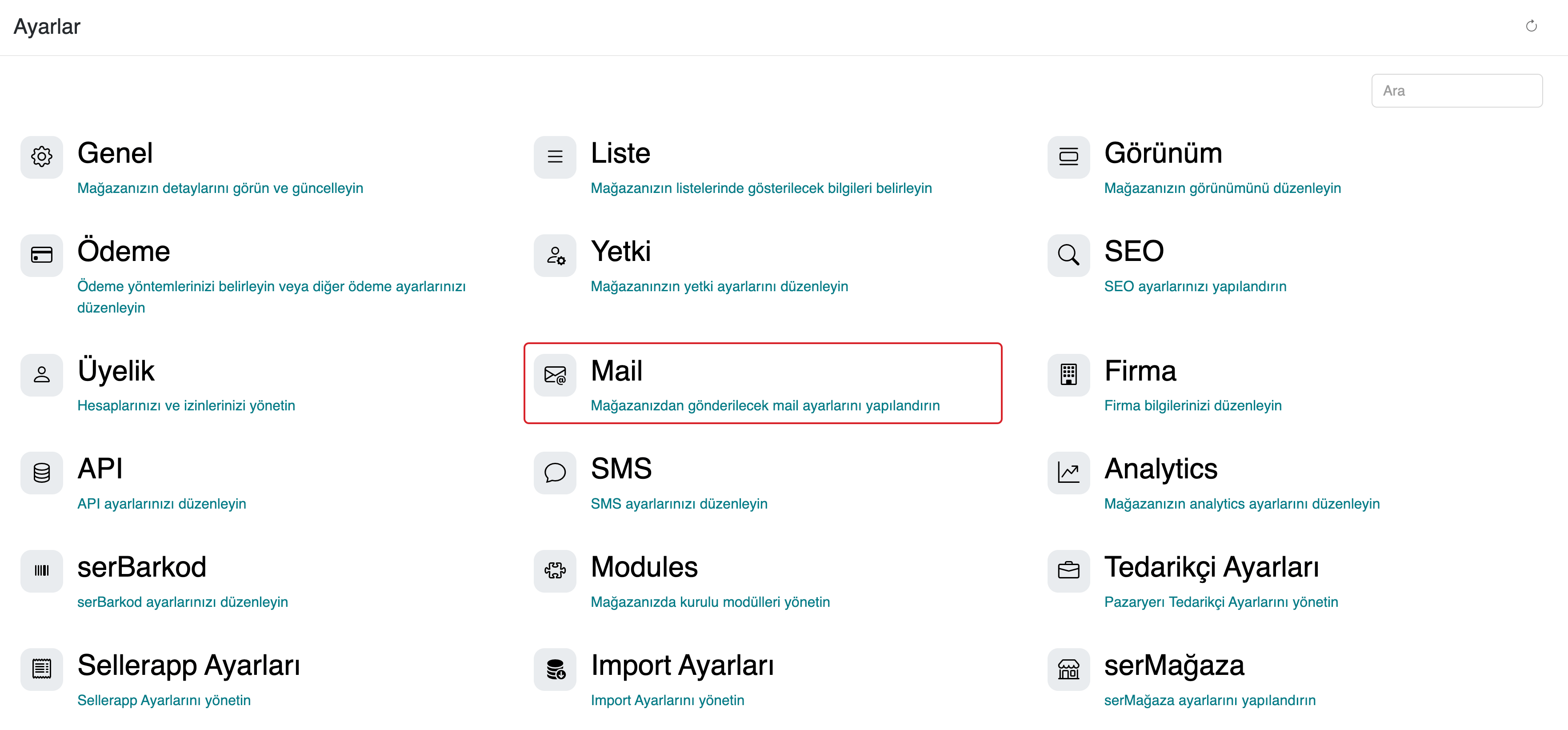Viewport: 1568px width, 730px height.
Task: Open Sellerapp Ayarları heading
Action: pos(189,666)
